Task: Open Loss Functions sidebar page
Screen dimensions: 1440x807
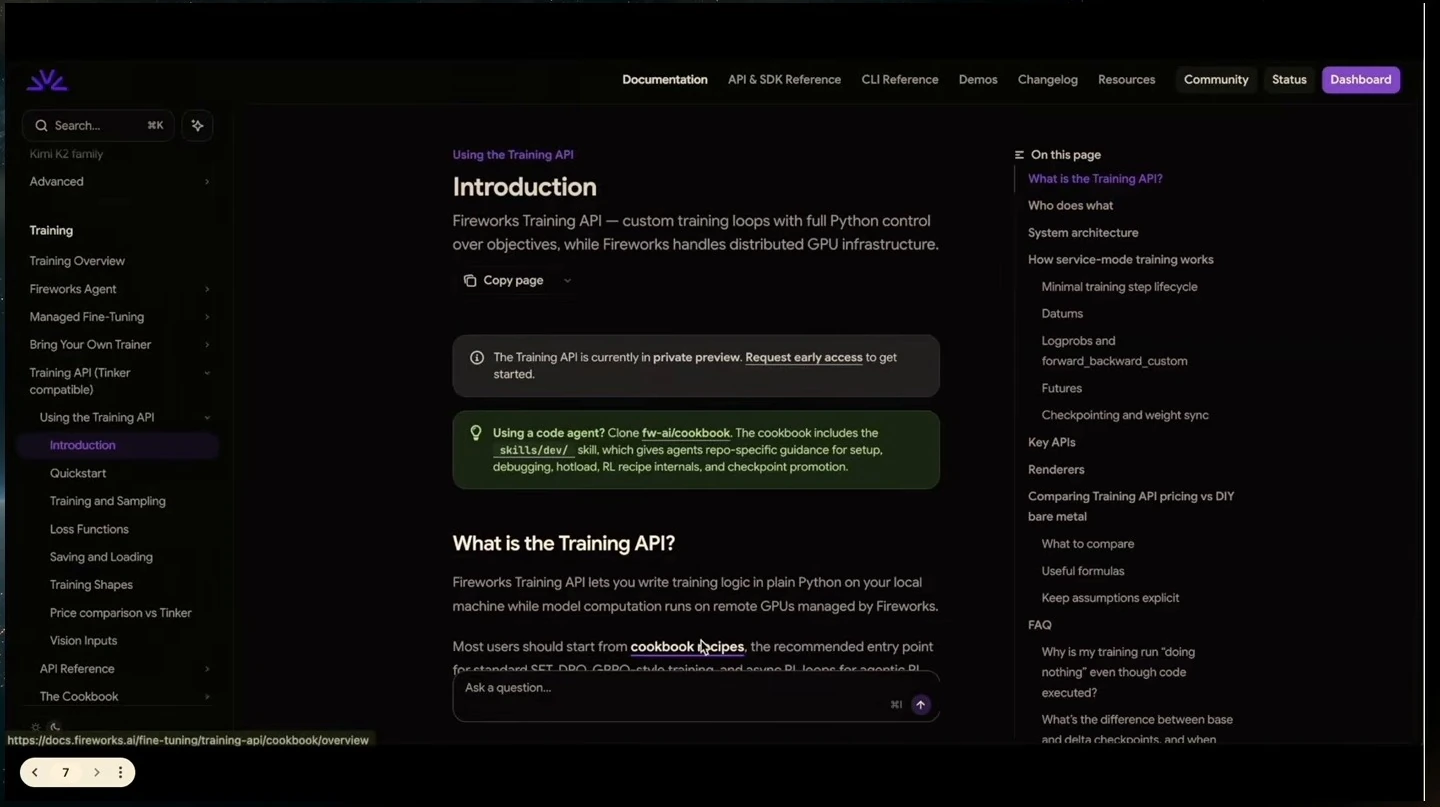Action: pyautogui.click(x=89, y=530)
